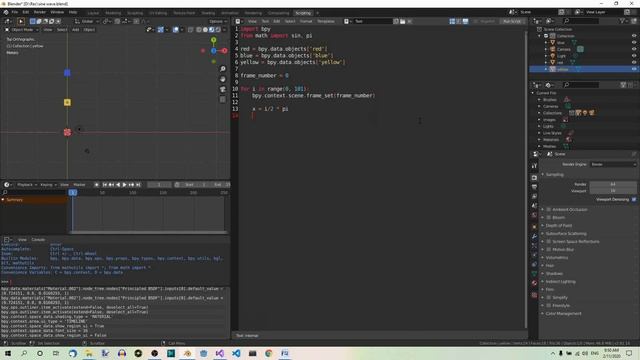Select solid viewport shading icon

205,29
